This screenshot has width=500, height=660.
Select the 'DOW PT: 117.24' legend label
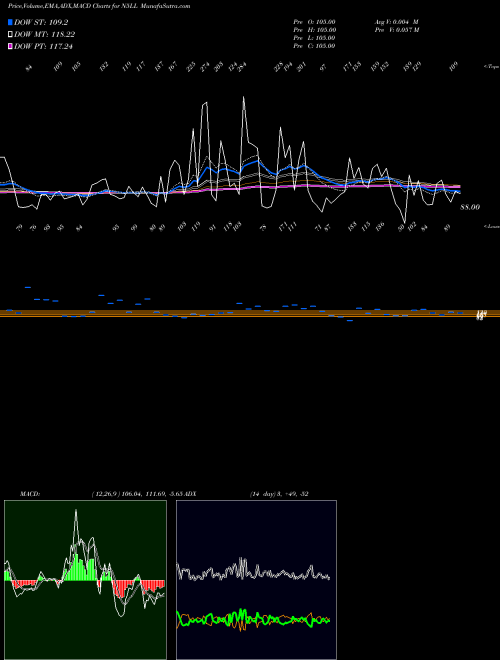coord(43,46)
